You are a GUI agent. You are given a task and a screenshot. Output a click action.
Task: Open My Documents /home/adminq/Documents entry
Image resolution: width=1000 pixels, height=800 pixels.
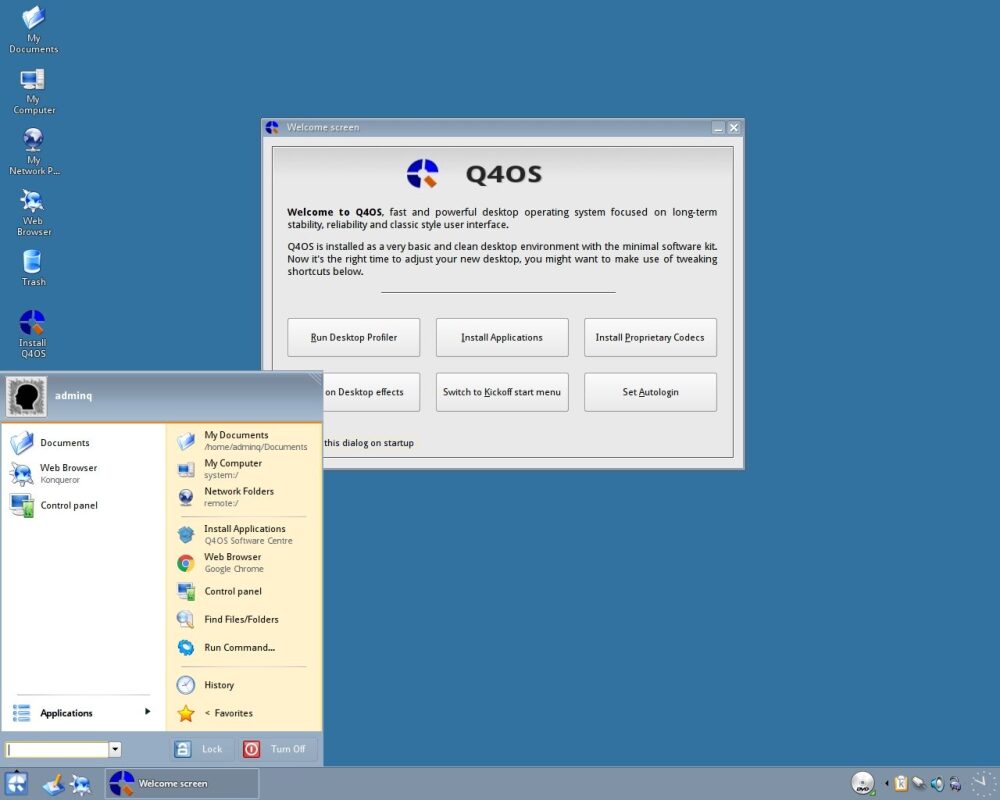pos(244,441)
